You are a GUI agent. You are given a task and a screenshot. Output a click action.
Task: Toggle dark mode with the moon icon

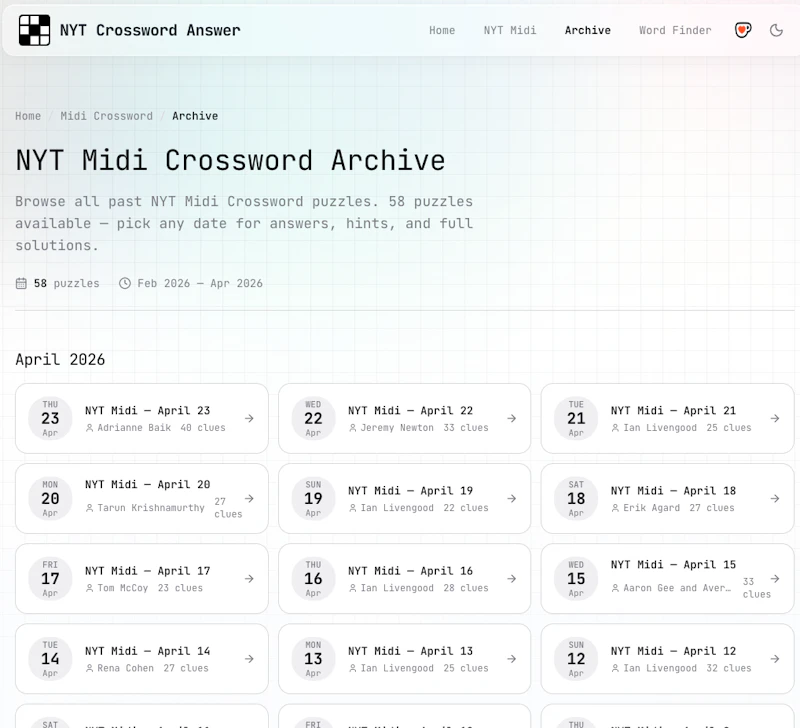click(776, 30)
